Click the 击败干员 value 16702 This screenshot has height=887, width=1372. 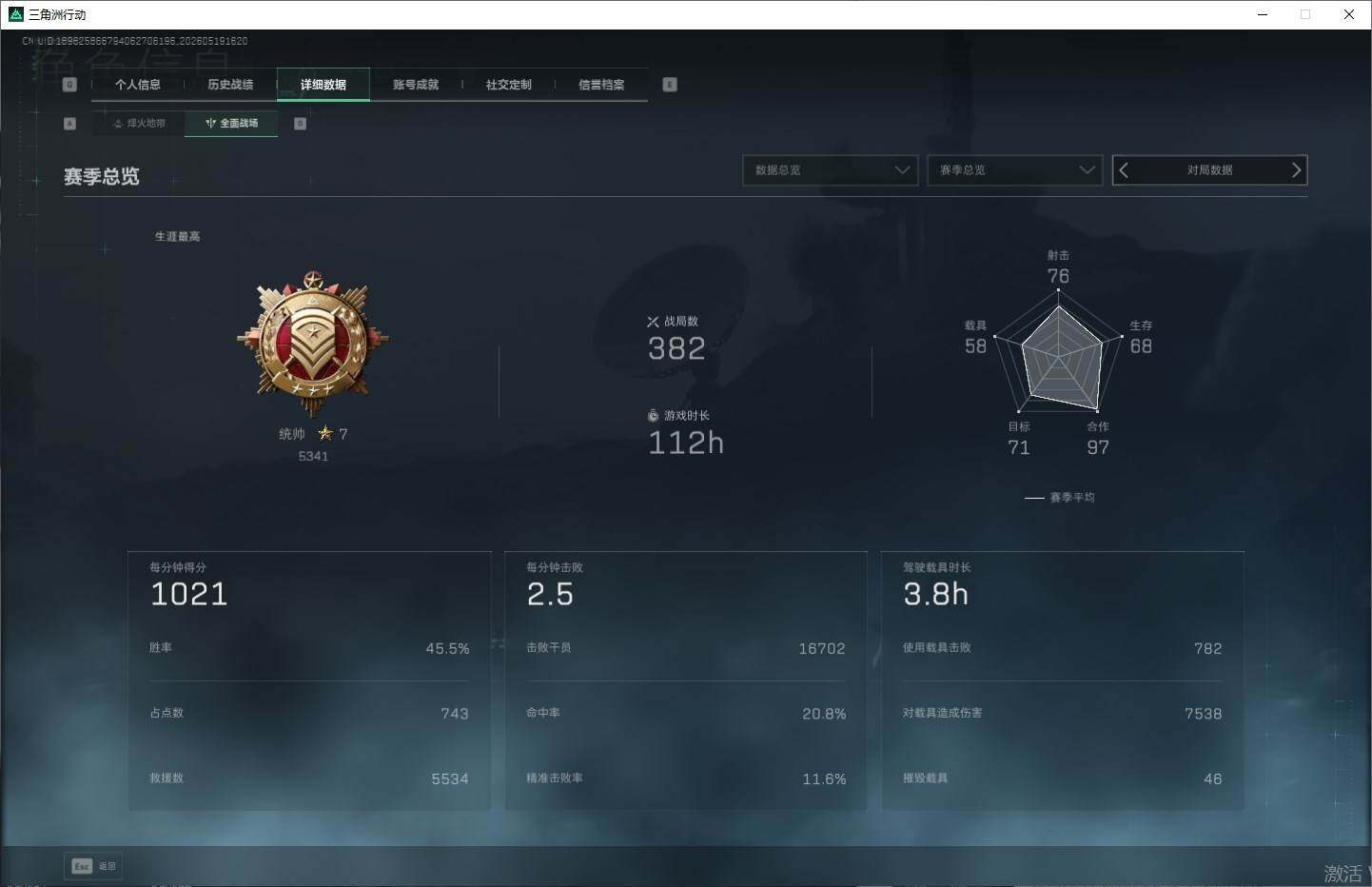822,649
